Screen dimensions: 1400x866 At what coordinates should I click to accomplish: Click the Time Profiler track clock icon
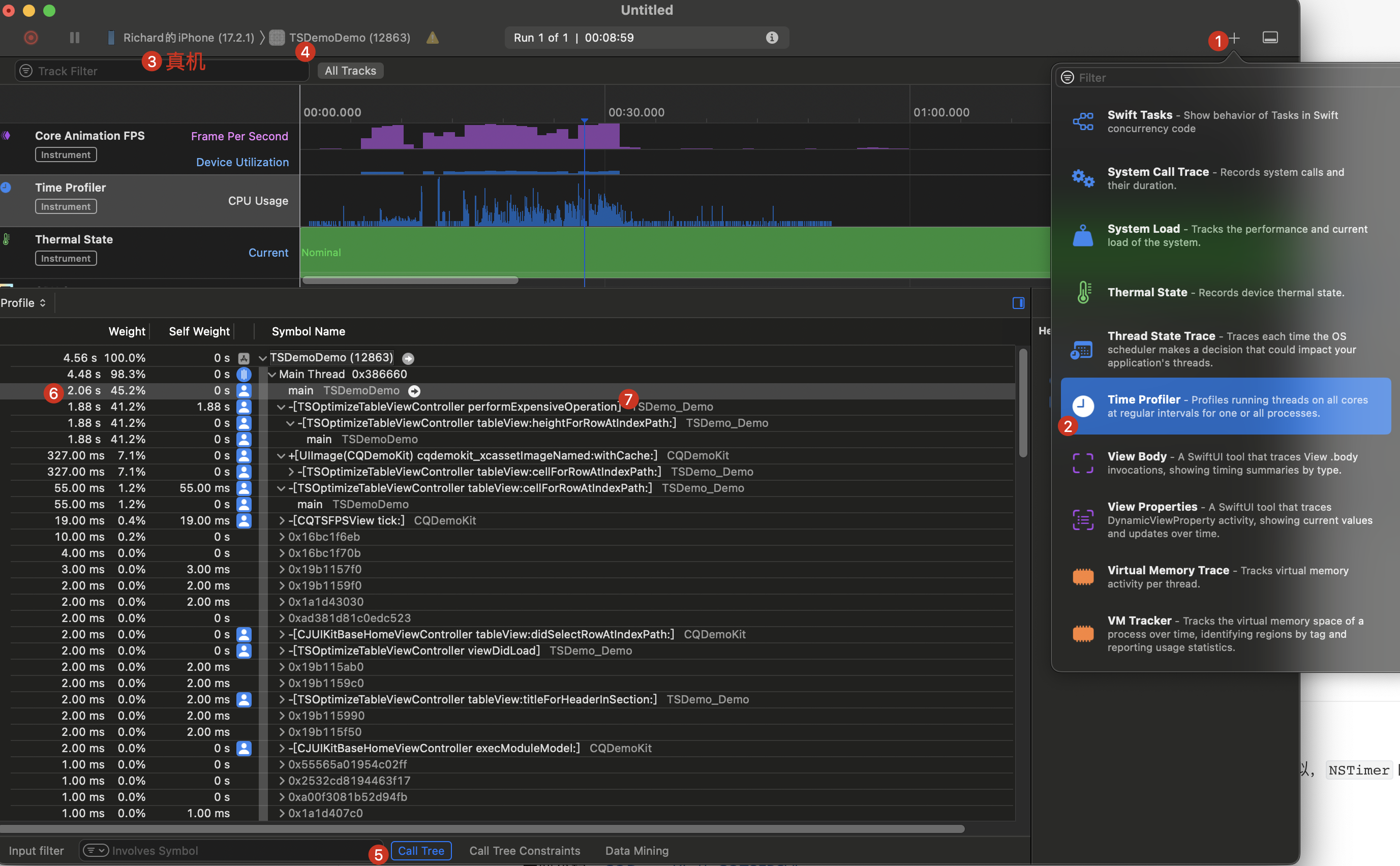[6, 188]
